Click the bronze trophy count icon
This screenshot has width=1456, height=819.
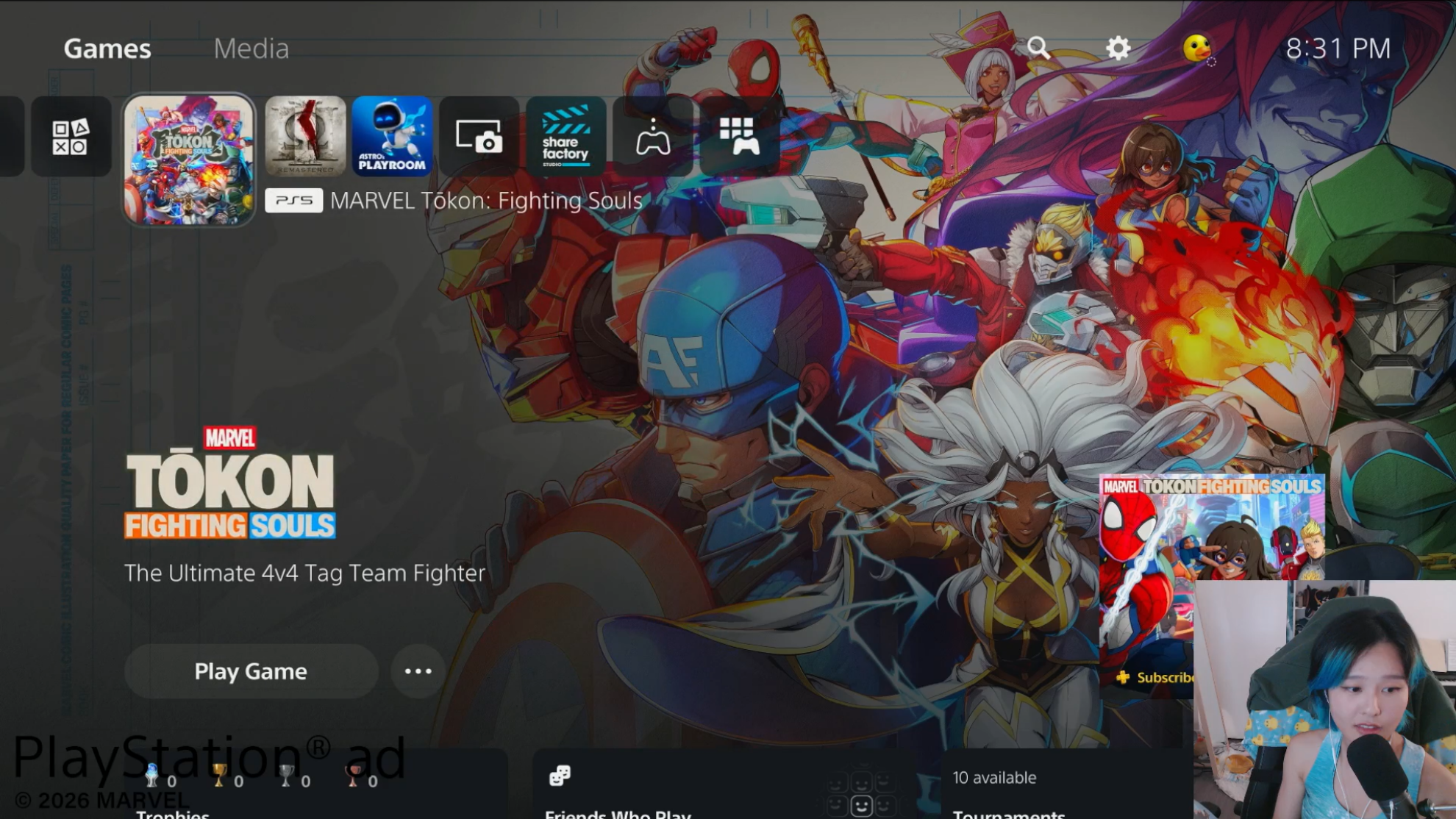point(353,776)
